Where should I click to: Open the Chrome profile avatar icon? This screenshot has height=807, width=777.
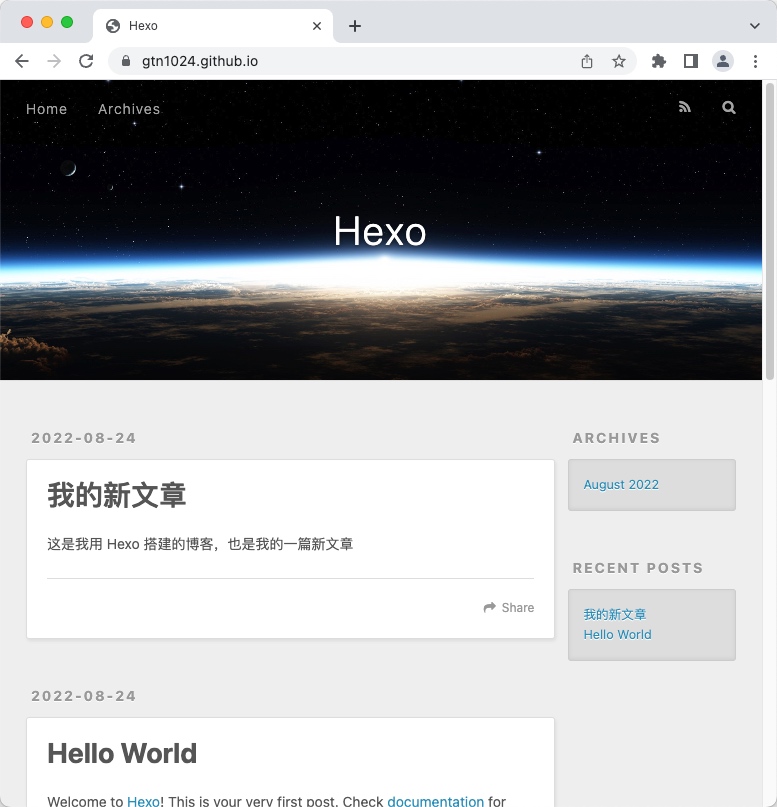coord(722,61)
